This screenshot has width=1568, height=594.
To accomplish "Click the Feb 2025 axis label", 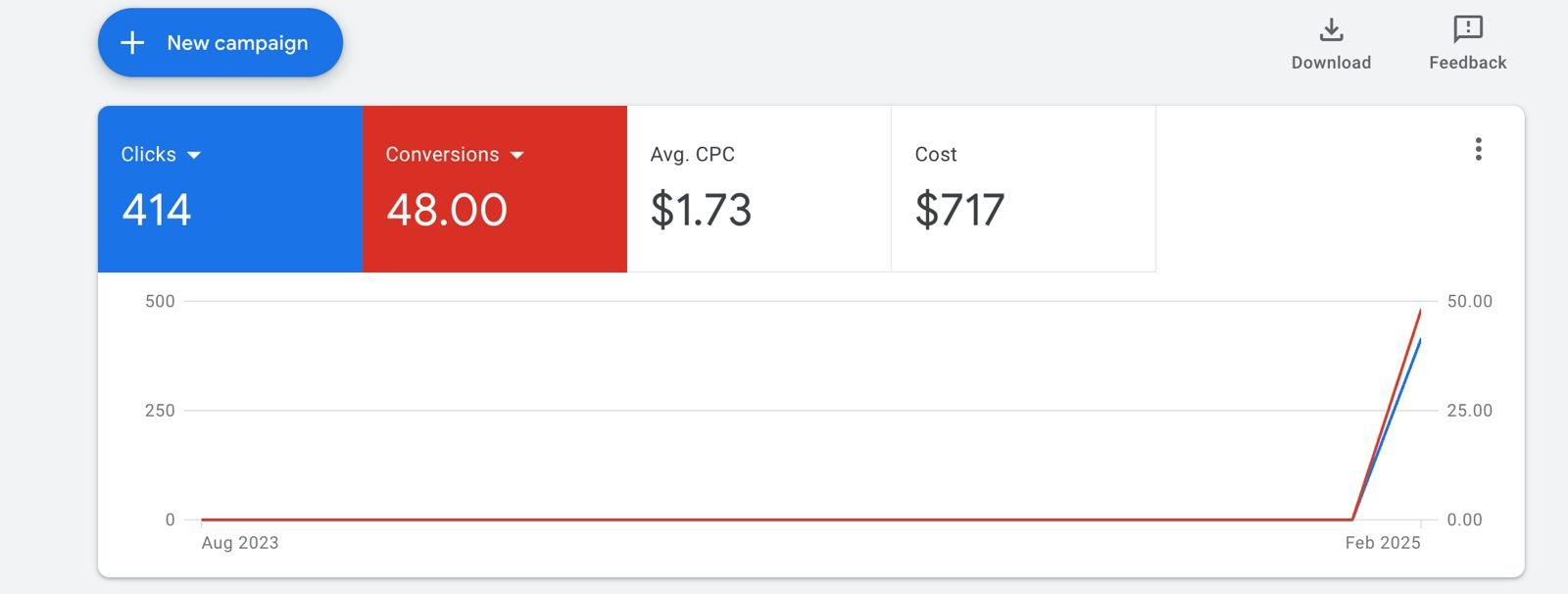I will [1382, 543].
